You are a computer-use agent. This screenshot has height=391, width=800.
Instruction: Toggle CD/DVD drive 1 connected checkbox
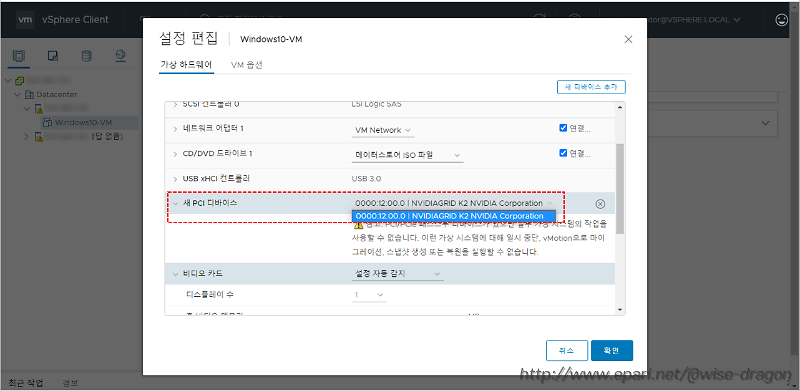pyautogui.click(x=563, y=153)
